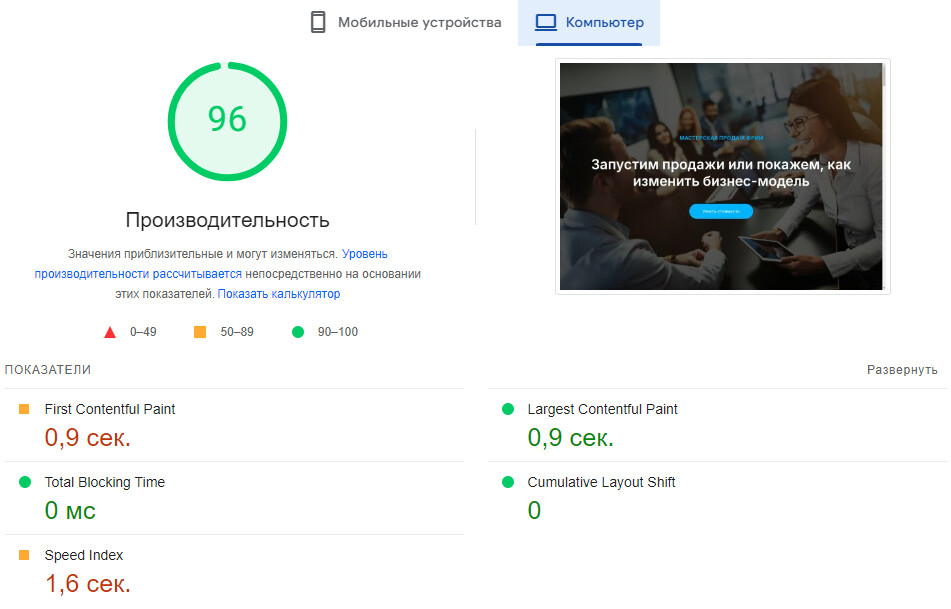Switch to the Мобильные устройства tab

[x=406, y=22]
